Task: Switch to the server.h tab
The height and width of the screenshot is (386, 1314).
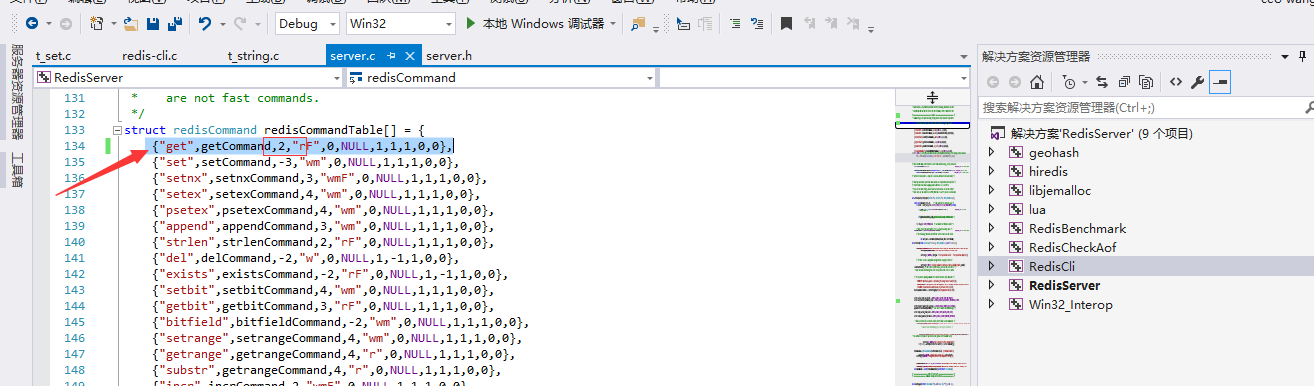Action: [x=449, y=56]
